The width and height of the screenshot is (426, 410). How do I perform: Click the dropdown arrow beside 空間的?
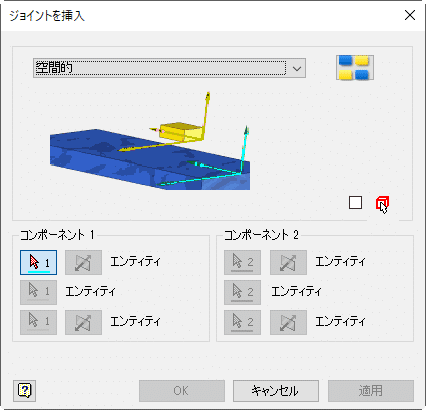[297, 69]
